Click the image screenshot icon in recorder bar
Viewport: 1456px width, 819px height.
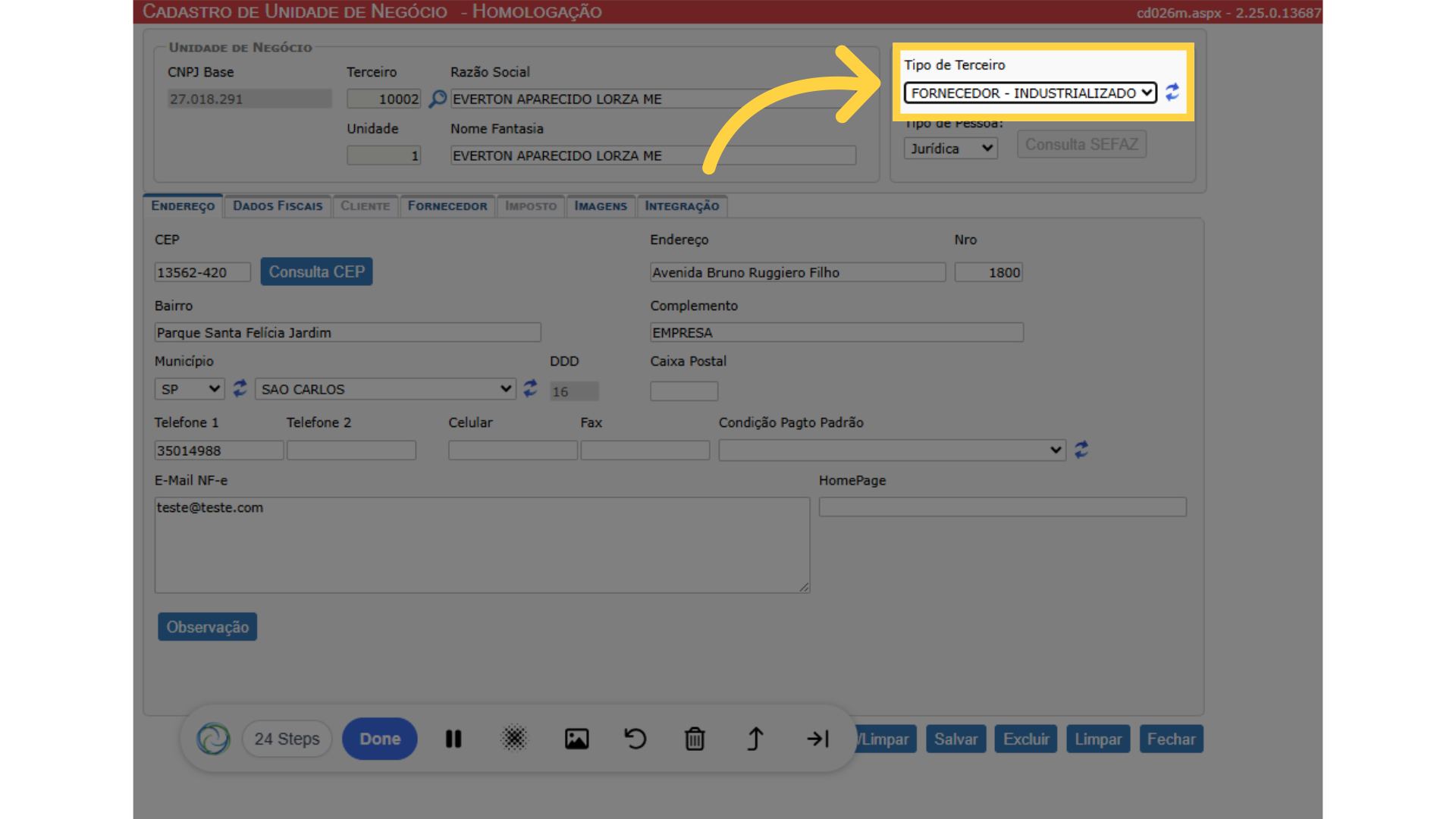(x=576, y=739)
